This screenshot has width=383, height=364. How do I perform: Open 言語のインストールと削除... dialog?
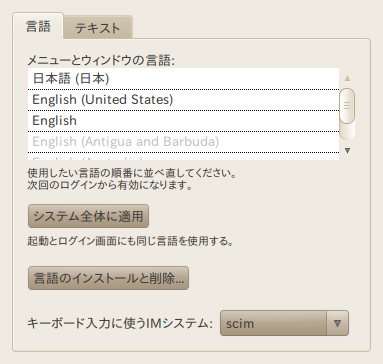pos(108,278)
